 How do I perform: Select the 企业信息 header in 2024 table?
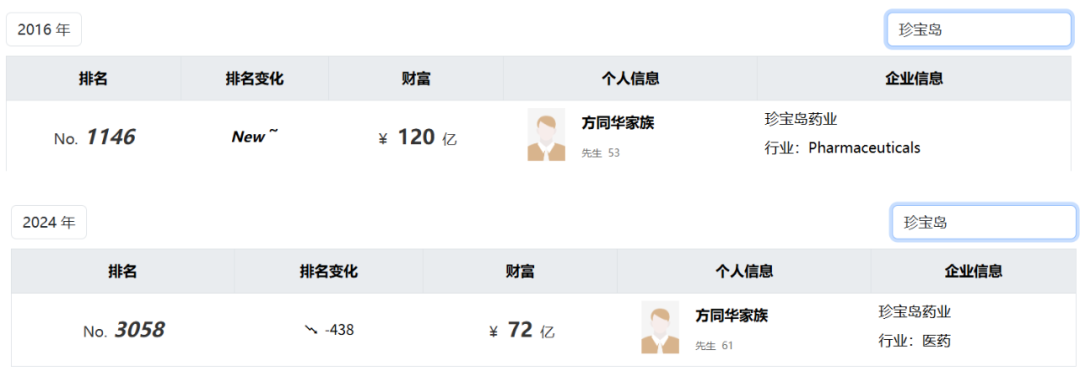tap(973, 271)
